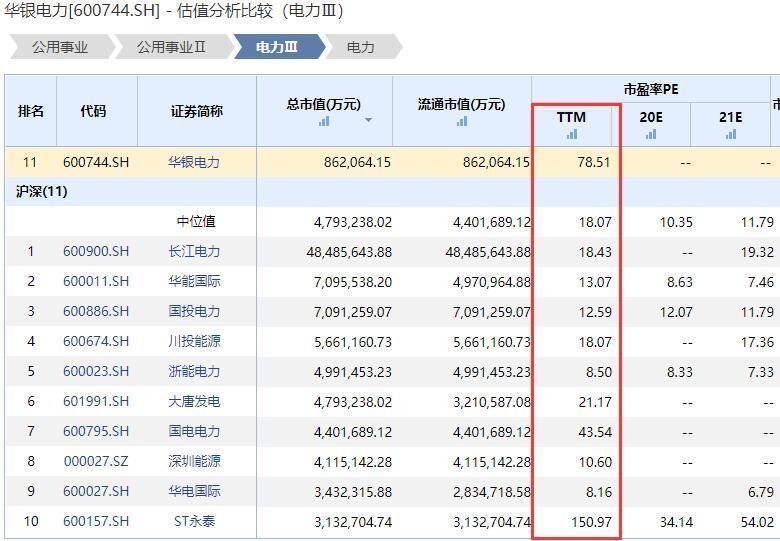The image size is (780, 541).
Task: Open the 国投电力 security name link
Action: [x=194, y=311]
